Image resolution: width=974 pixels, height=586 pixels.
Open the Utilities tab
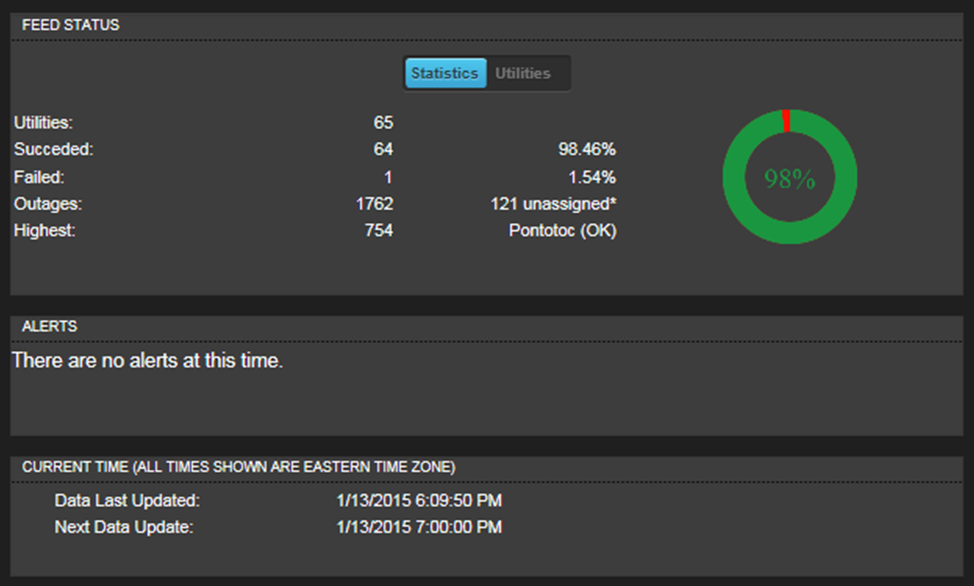[523, 73]
